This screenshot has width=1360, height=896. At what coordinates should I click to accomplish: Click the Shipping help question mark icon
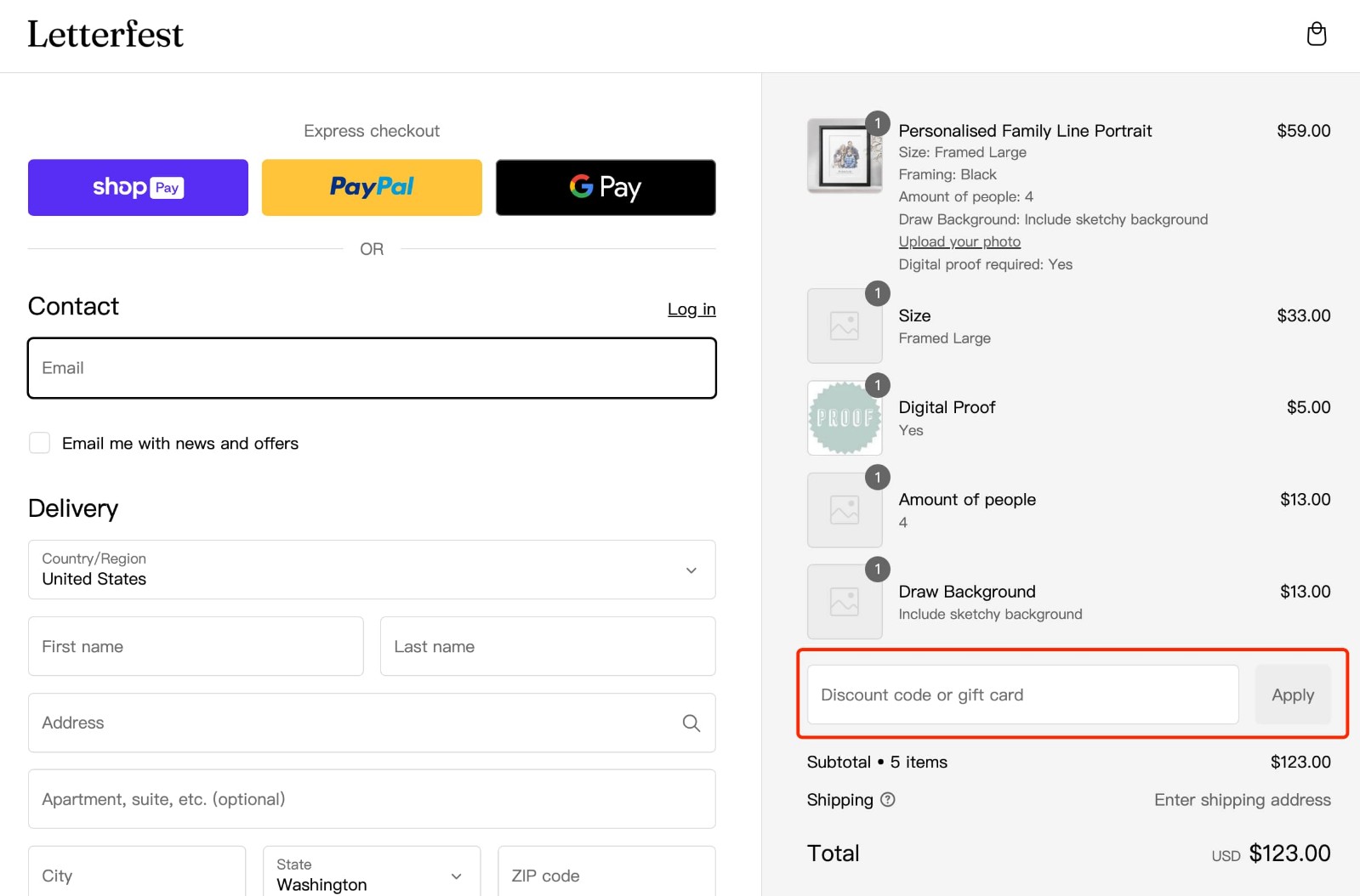887,799
